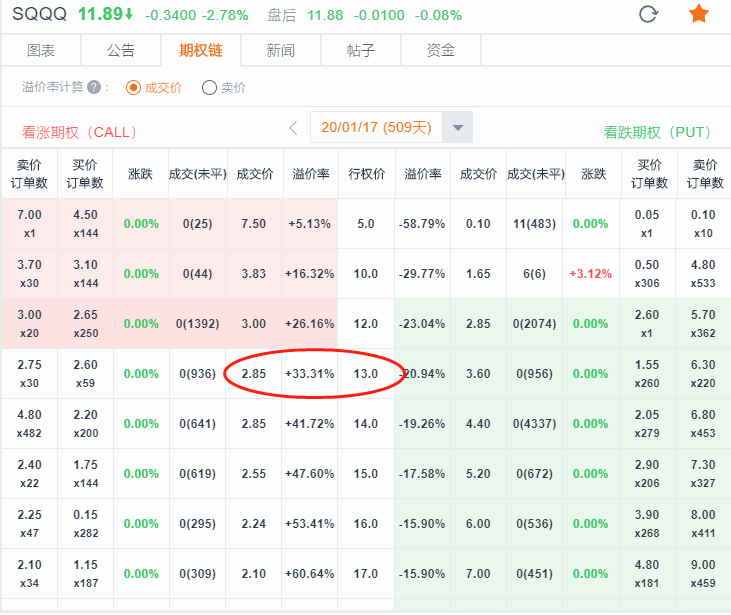This screenshot has height=615, width=731.
Task: Click the 行权价 column header
Action: point(366,174)
